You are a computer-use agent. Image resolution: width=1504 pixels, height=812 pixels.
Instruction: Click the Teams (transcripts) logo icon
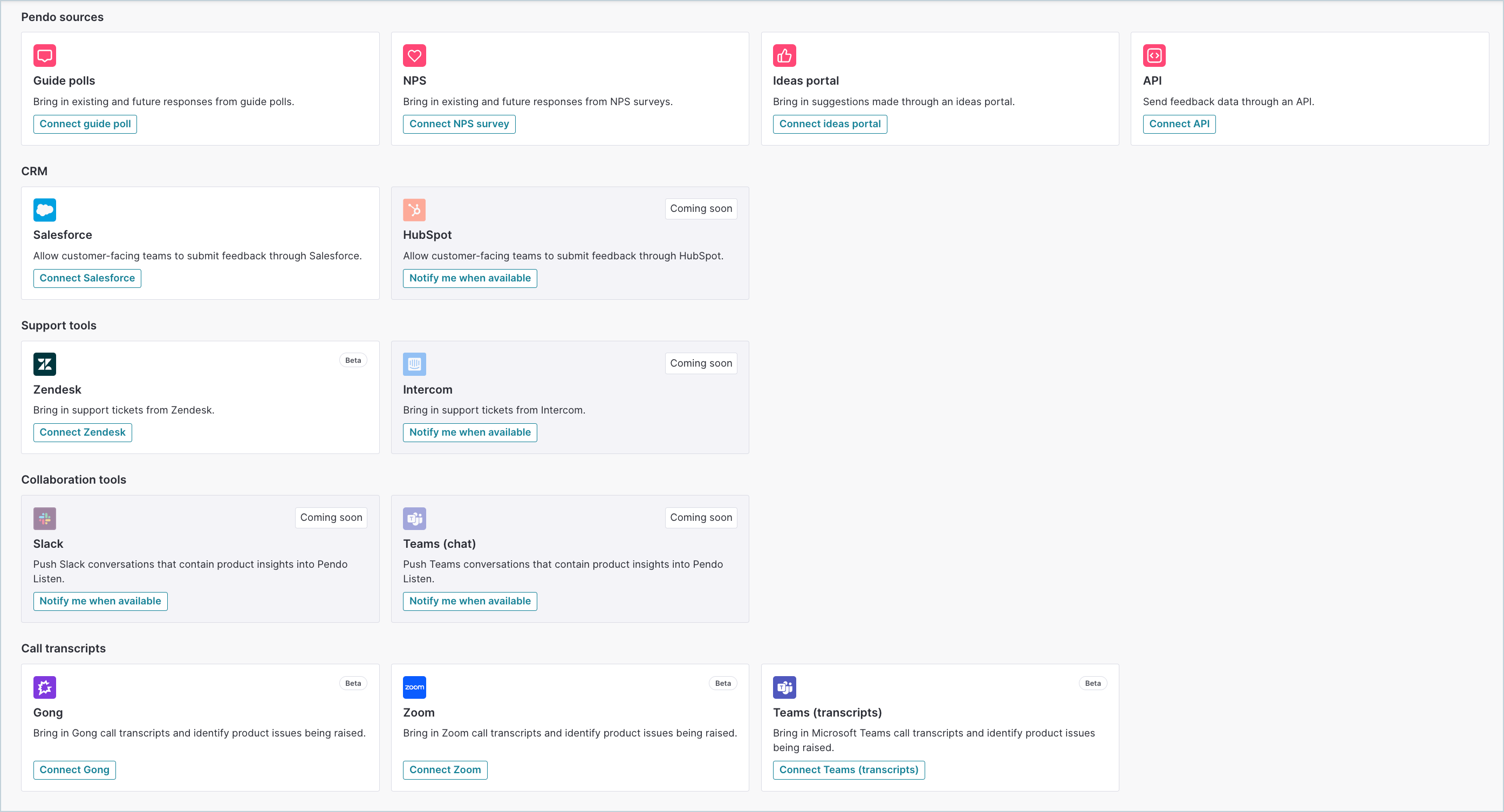pos(784,687)
